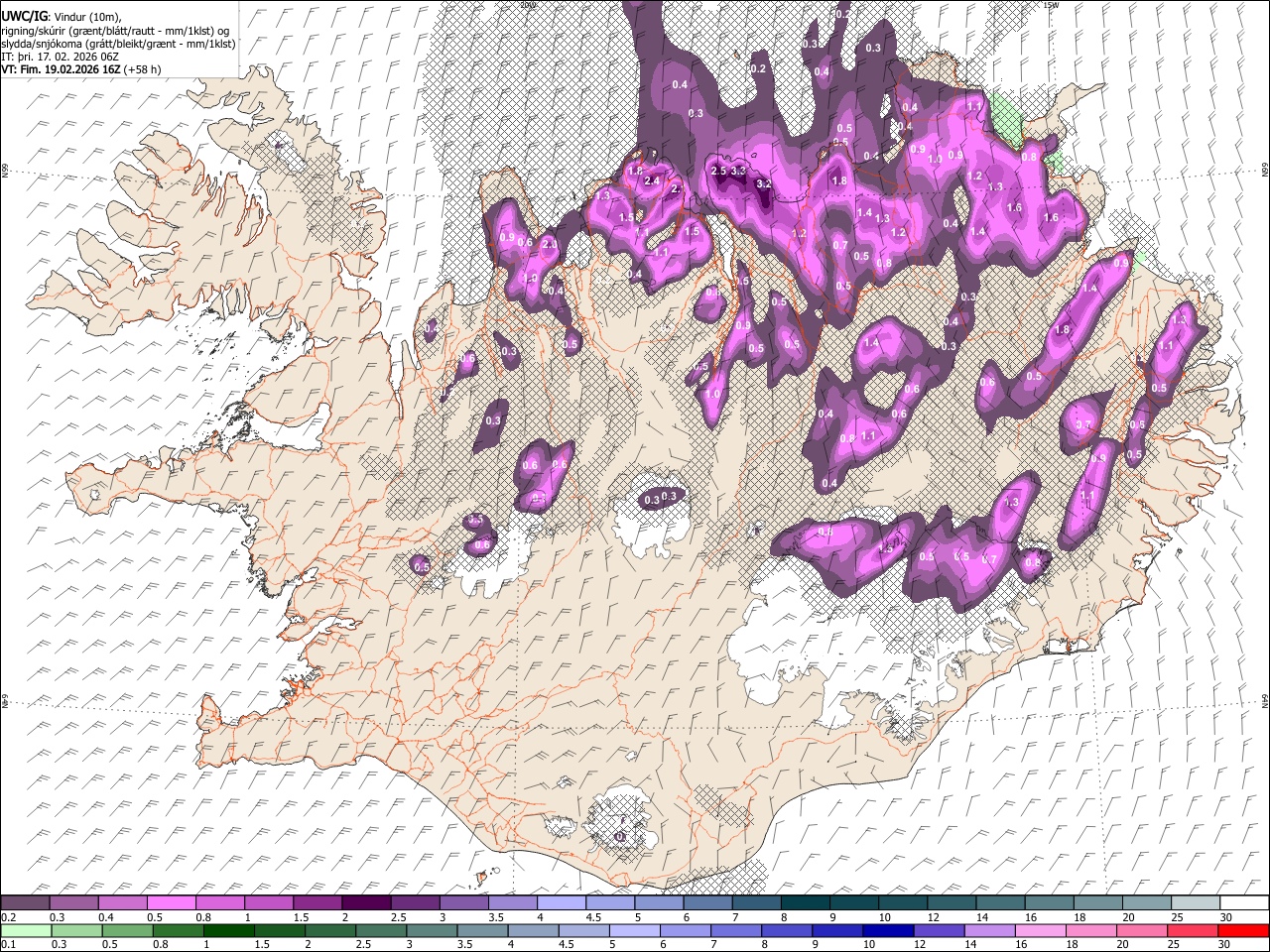Screen dimensions: 1270x952
Task: Click the valid-time line 'VT: Fim. 19.02.2026 16Z'
Action: point(62,69)
